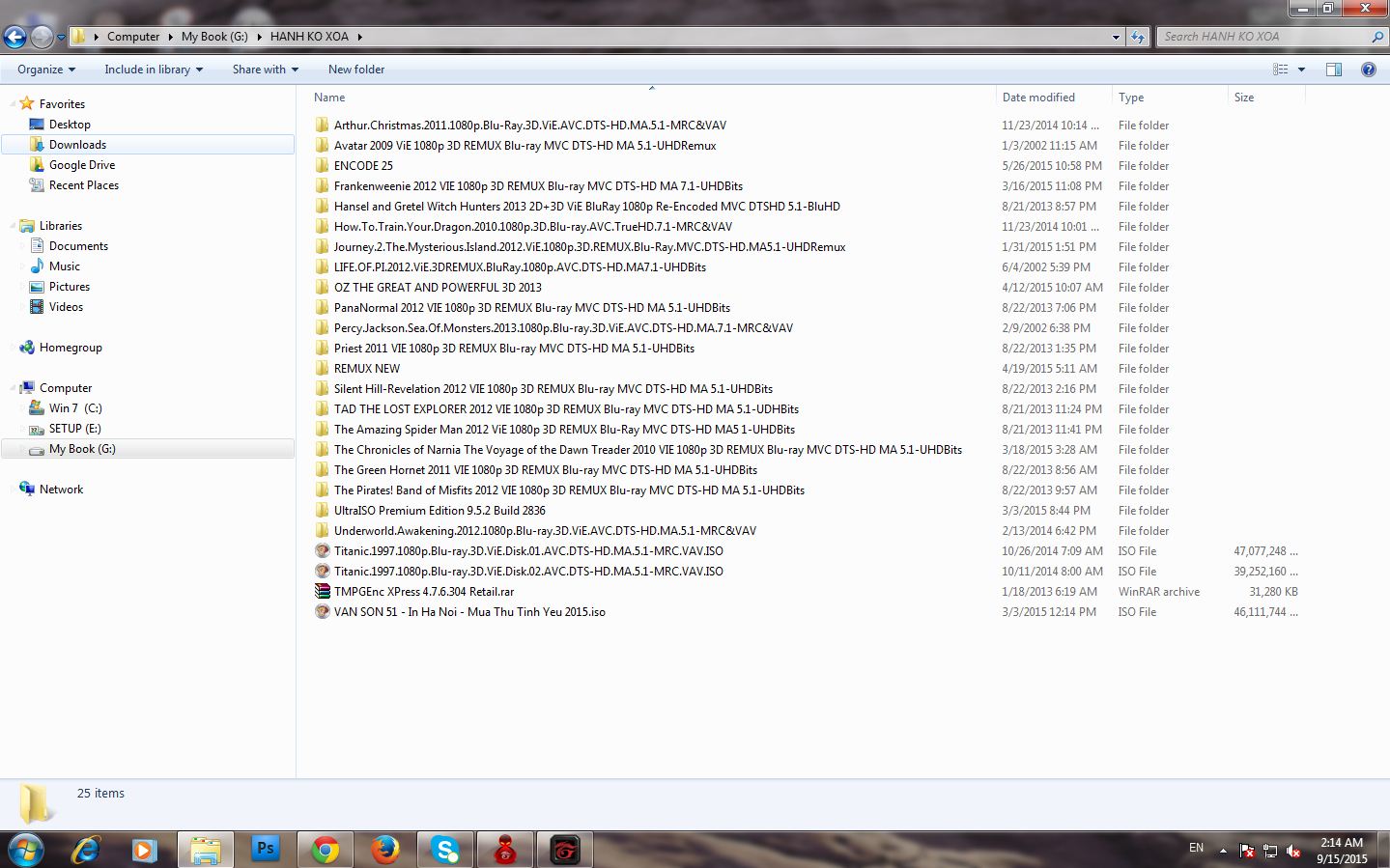The height and width of the screenshot is (868, 1390).
Task: Sort by the Date modified column
Action: 1038,98
